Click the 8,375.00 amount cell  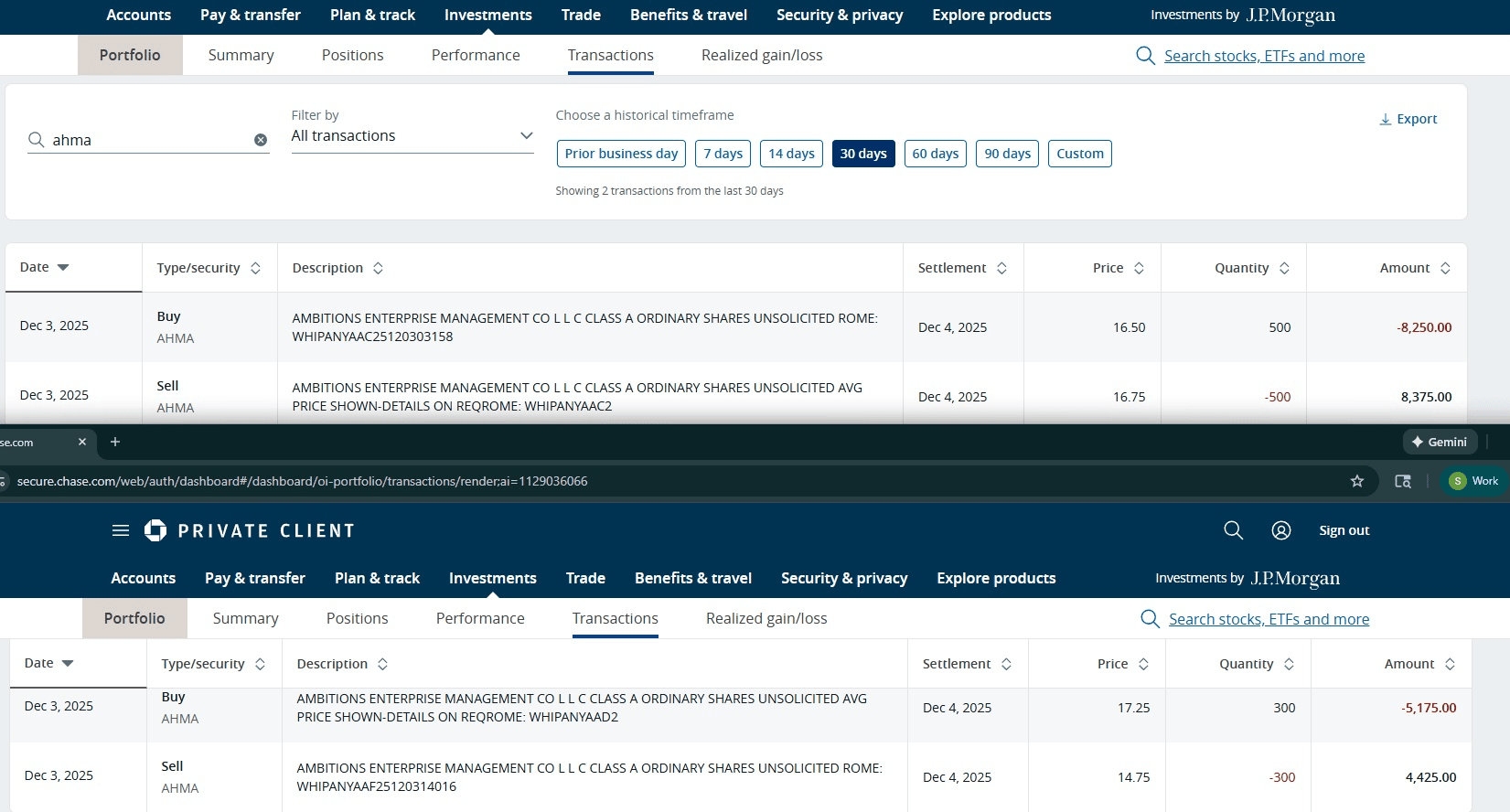pos(1426,397)
